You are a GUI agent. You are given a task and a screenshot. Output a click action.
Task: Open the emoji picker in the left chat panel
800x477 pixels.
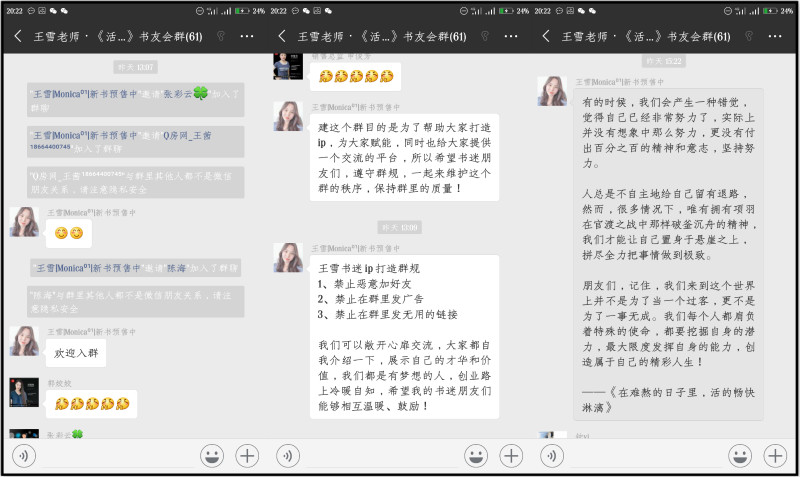coord(211,455)
